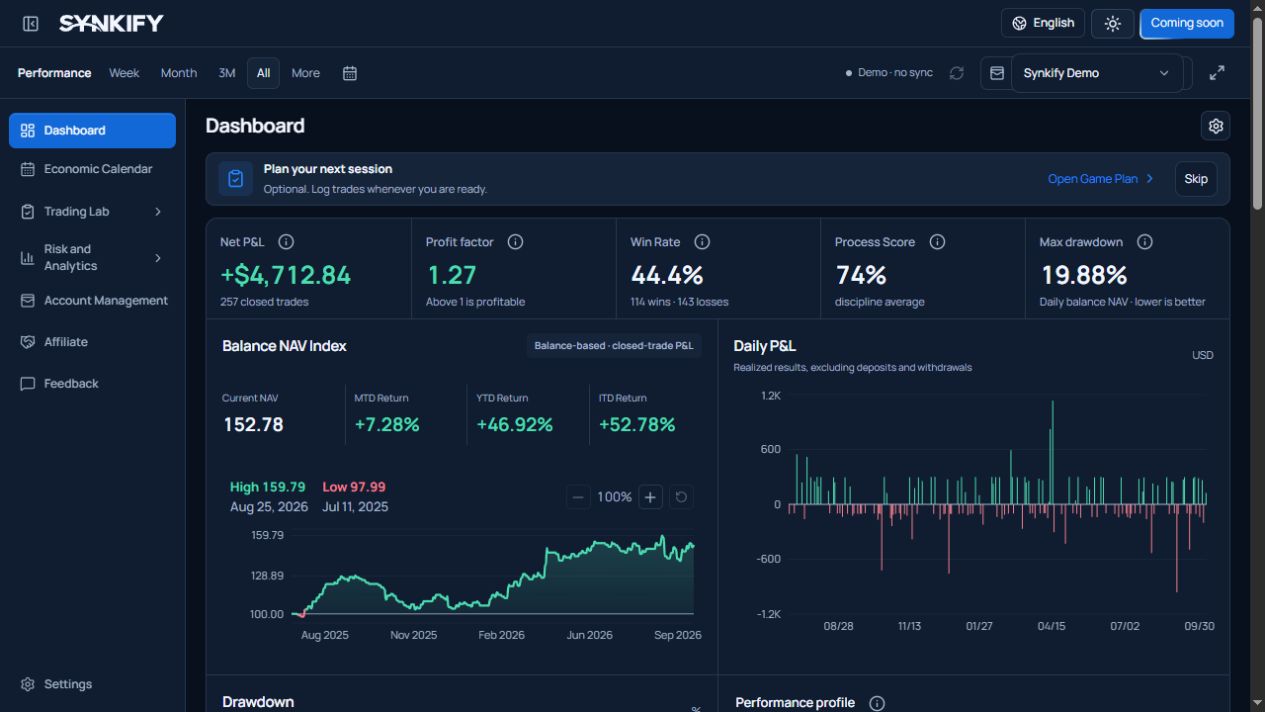Screen dimensions: 1265x712
Task: Reset NAV chart zoom icon
Action: pos(681,497)
